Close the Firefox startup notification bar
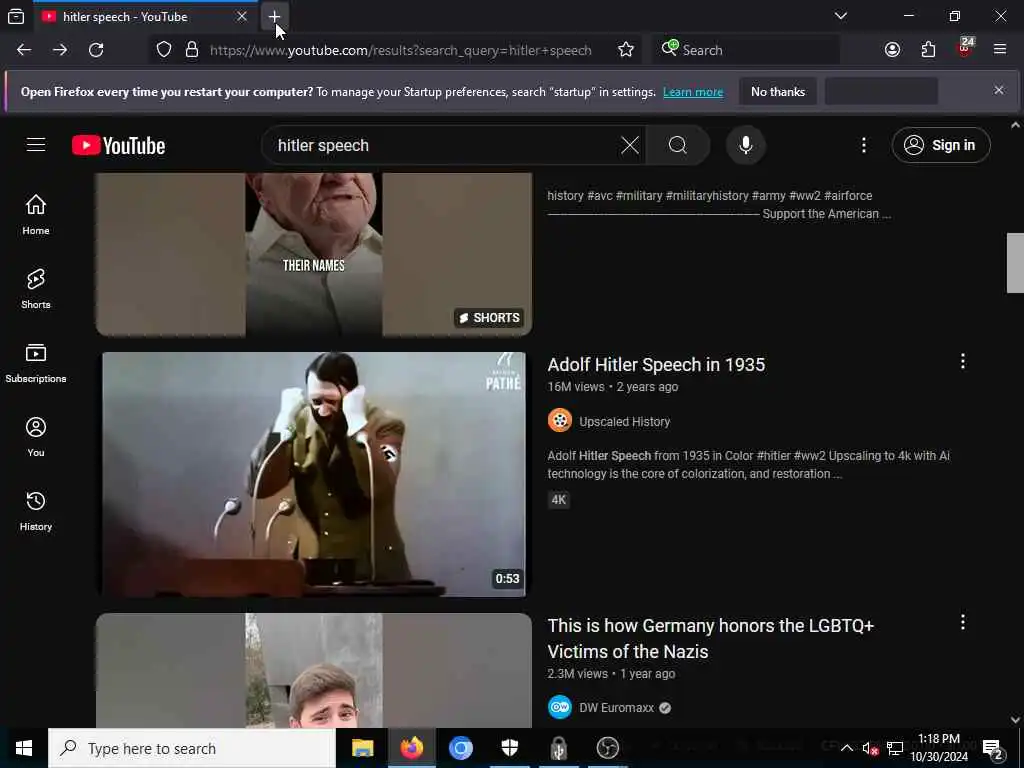1024x768 pixels. (x=999, y=90)
